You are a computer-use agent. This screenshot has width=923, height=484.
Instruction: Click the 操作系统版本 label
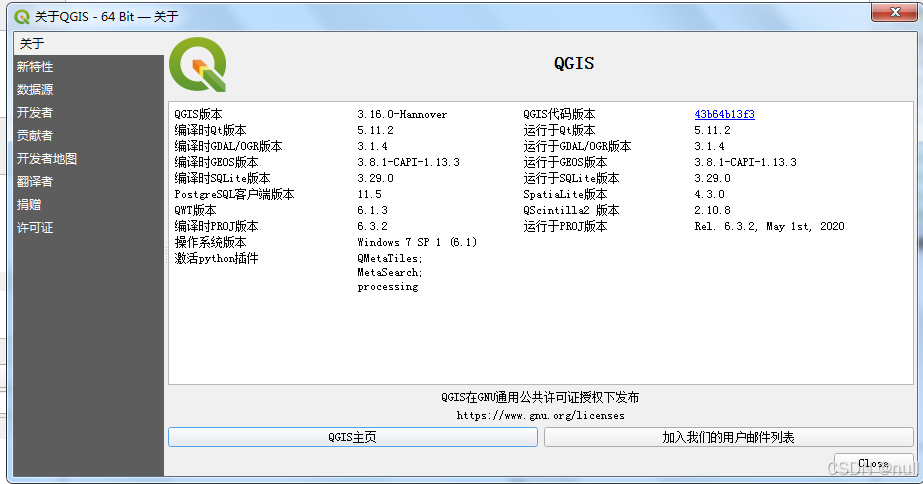[210, 242]
